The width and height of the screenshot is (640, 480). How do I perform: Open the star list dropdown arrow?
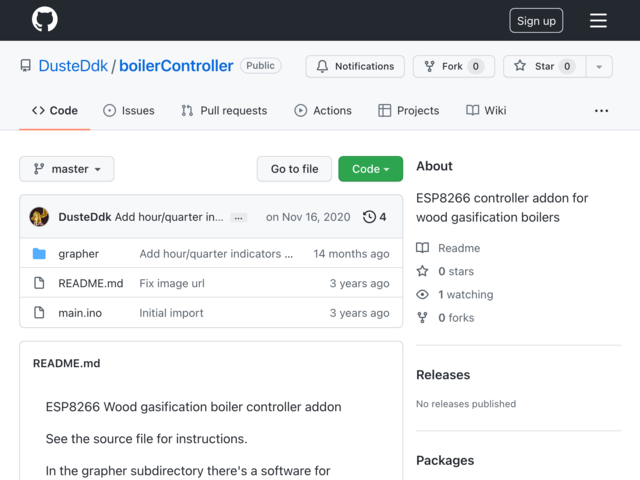[599, 66]
